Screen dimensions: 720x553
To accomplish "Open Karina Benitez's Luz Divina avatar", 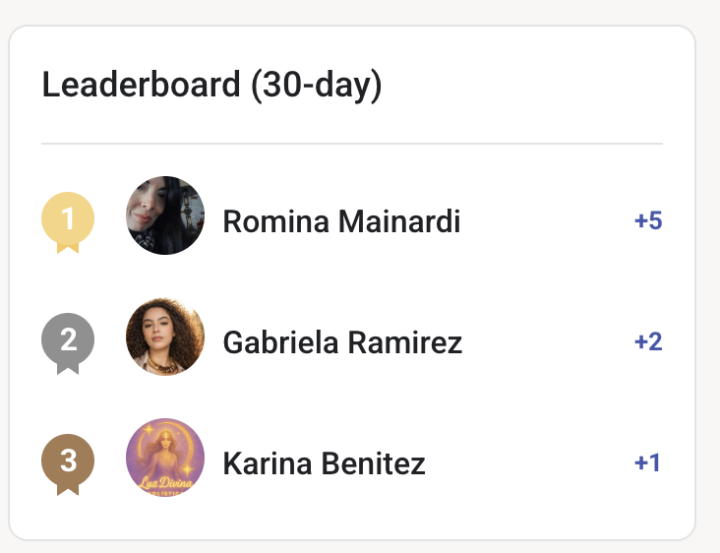I will click(165, 457).
